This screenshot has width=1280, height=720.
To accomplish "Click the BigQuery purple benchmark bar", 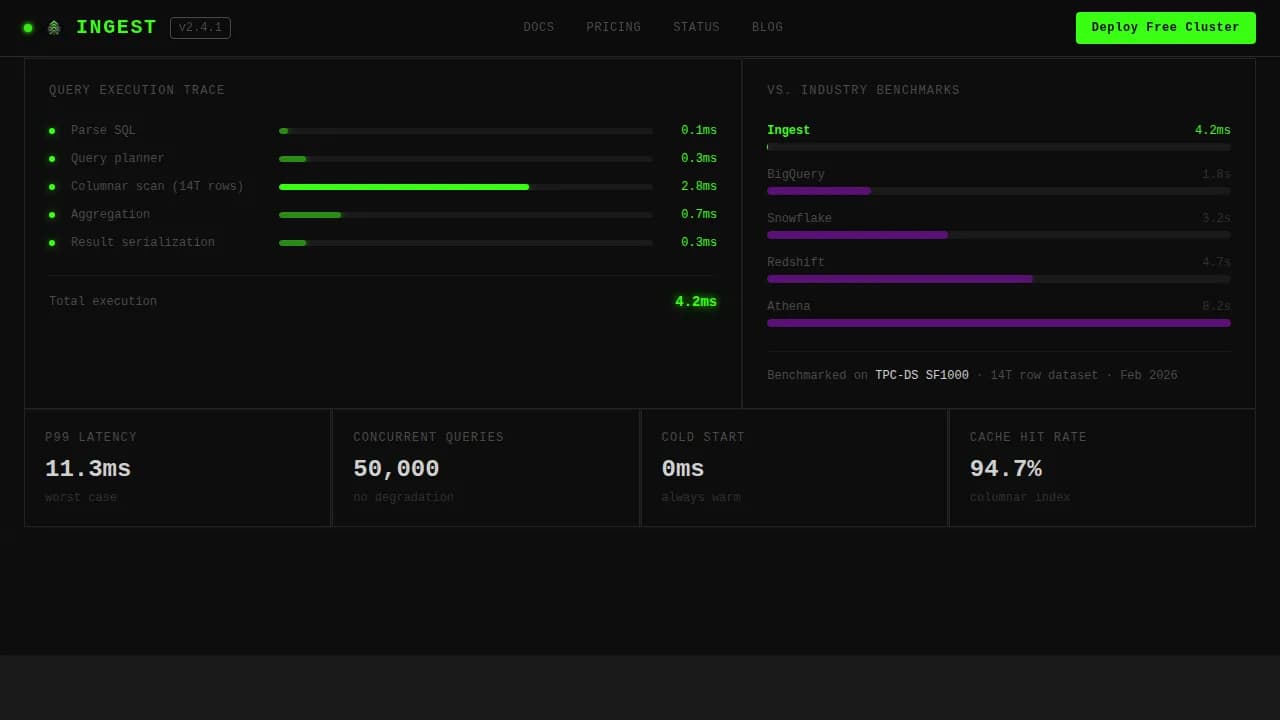I will [819, 191].
